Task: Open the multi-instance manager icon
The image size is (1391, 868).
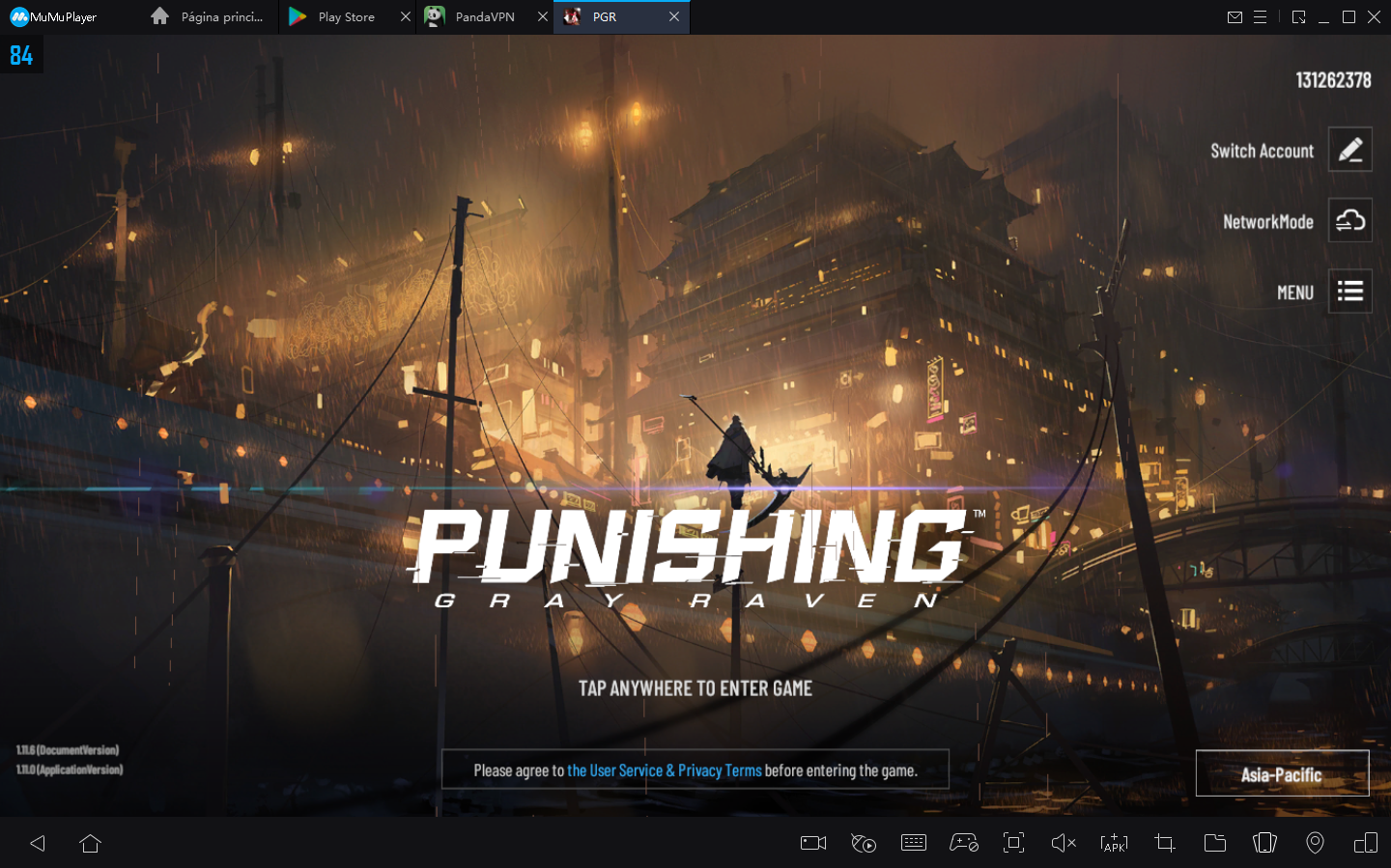Action: click(1365, 843)
